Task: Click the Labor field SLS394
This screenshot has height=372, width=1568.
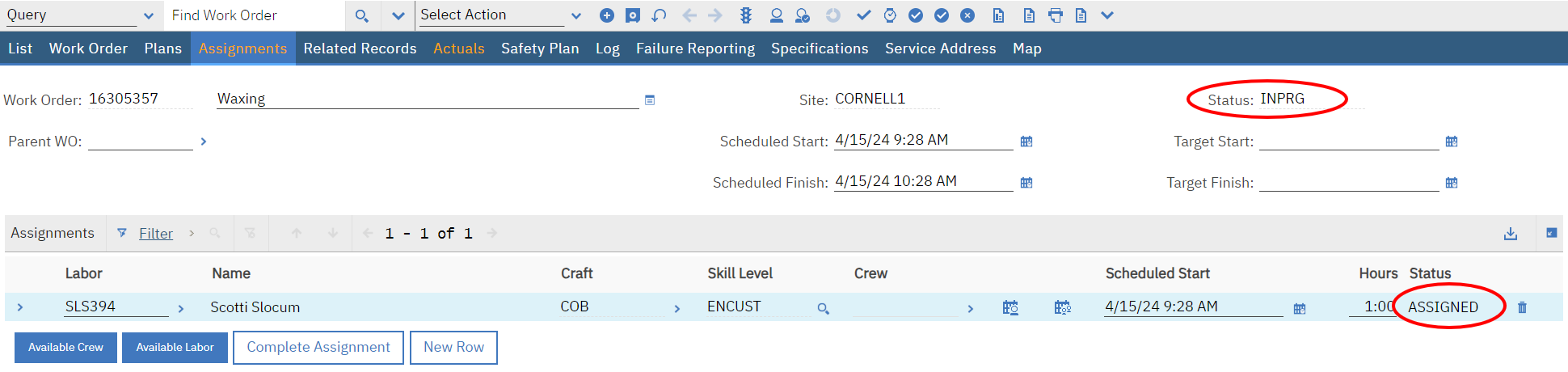Action: [x=116, y=306]
